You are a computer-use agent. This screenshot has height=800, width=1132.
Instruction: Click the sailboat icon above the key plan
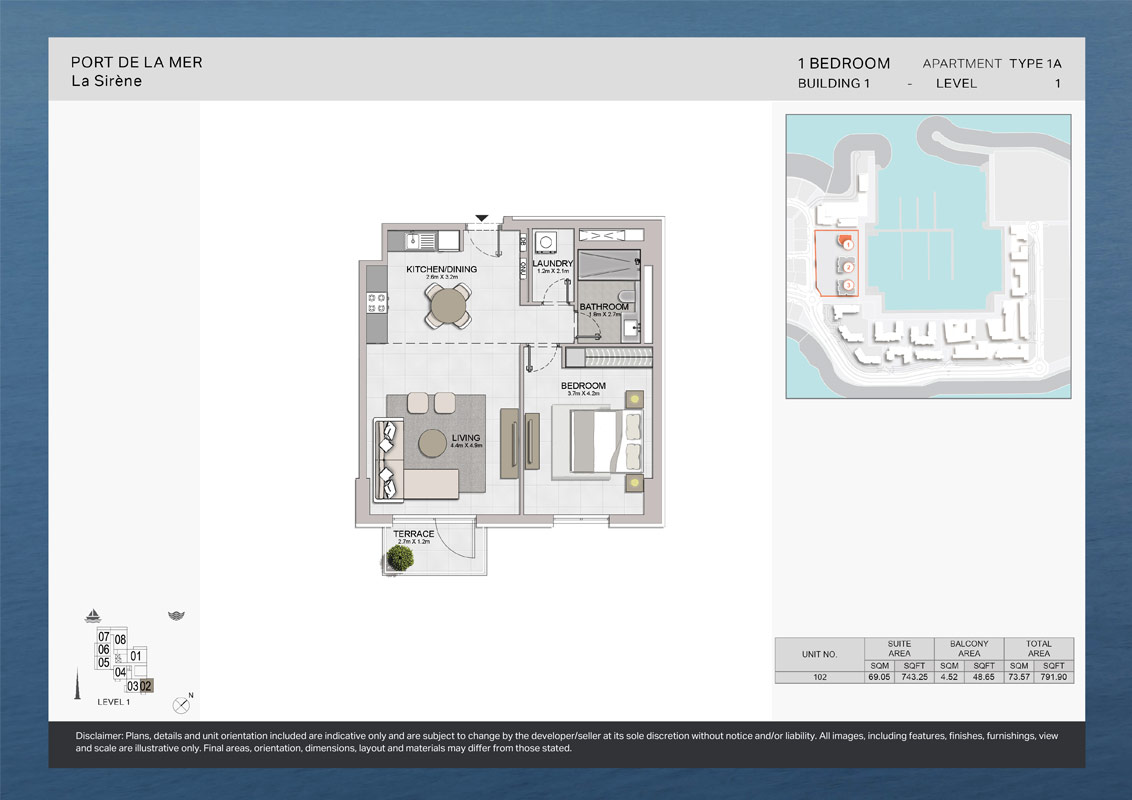coord(94,616)
